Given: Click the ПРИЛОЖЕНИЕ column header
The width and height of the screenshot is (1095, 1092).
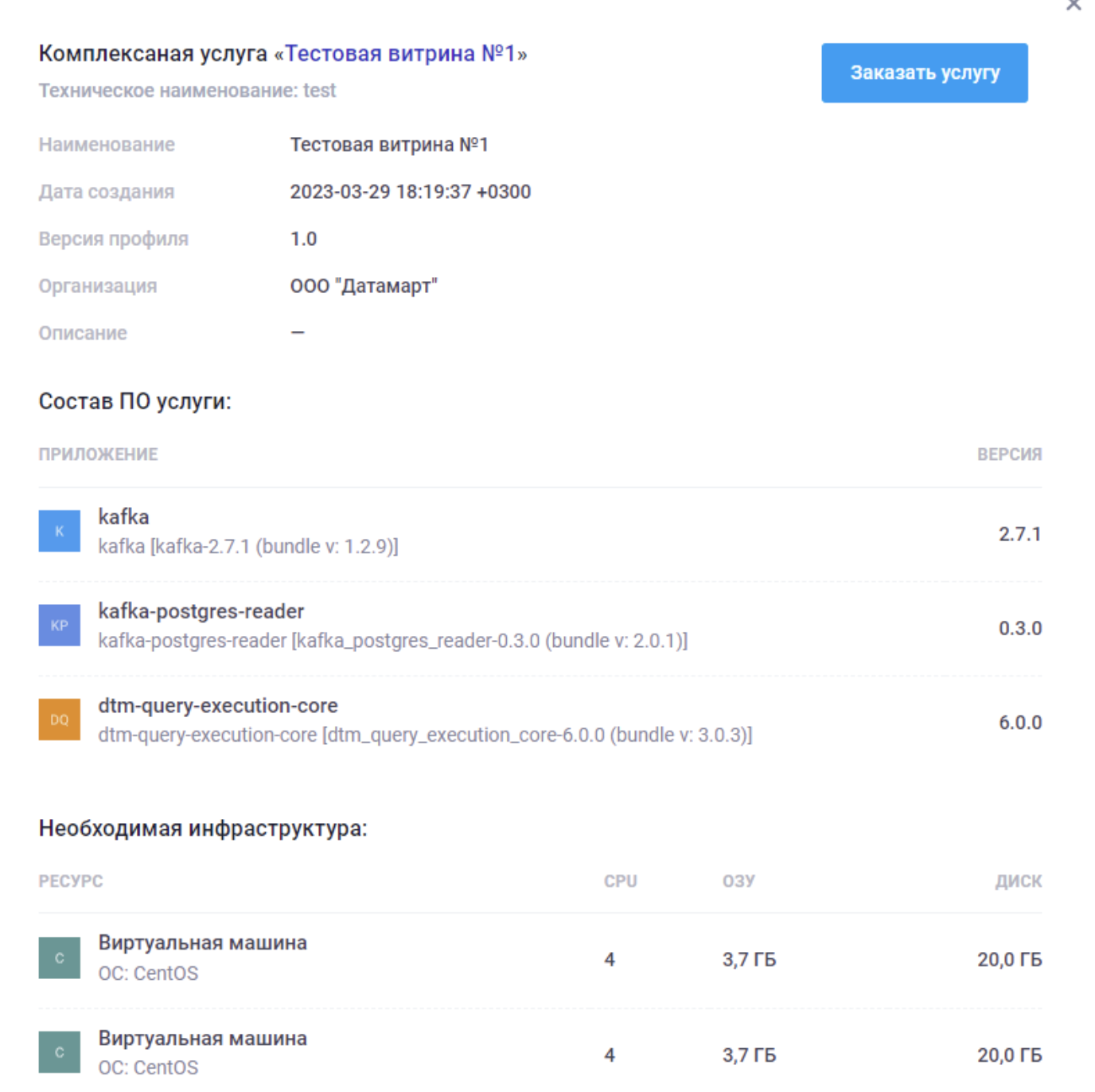Looking at the screenshot, I should pos(99,454).
